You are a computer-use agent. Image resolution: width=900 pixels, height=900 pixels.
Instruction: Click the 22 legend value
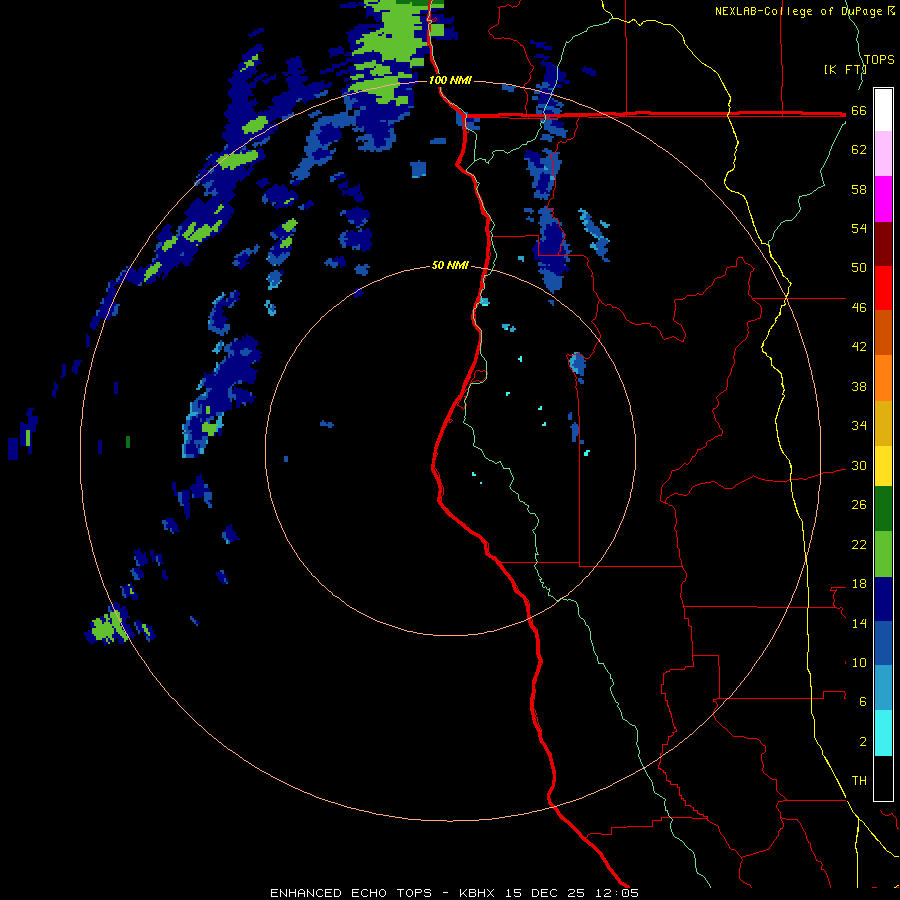pos(859,544)
